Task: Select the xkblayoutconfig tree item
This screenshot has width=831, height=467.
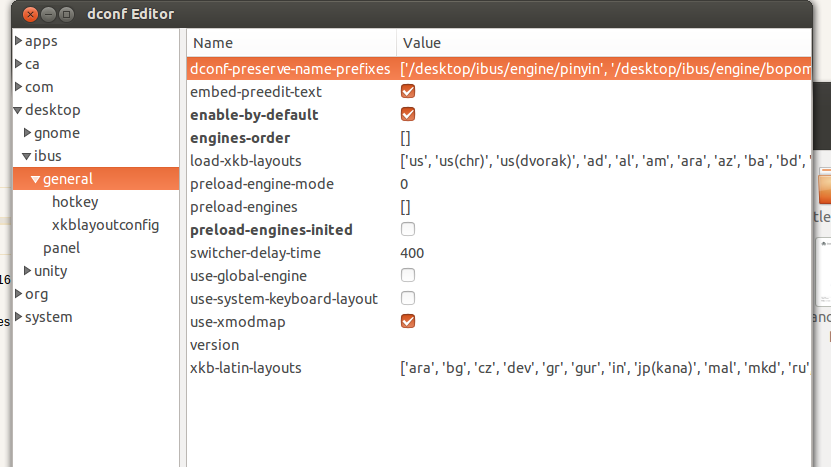Action: coord(105,225)
